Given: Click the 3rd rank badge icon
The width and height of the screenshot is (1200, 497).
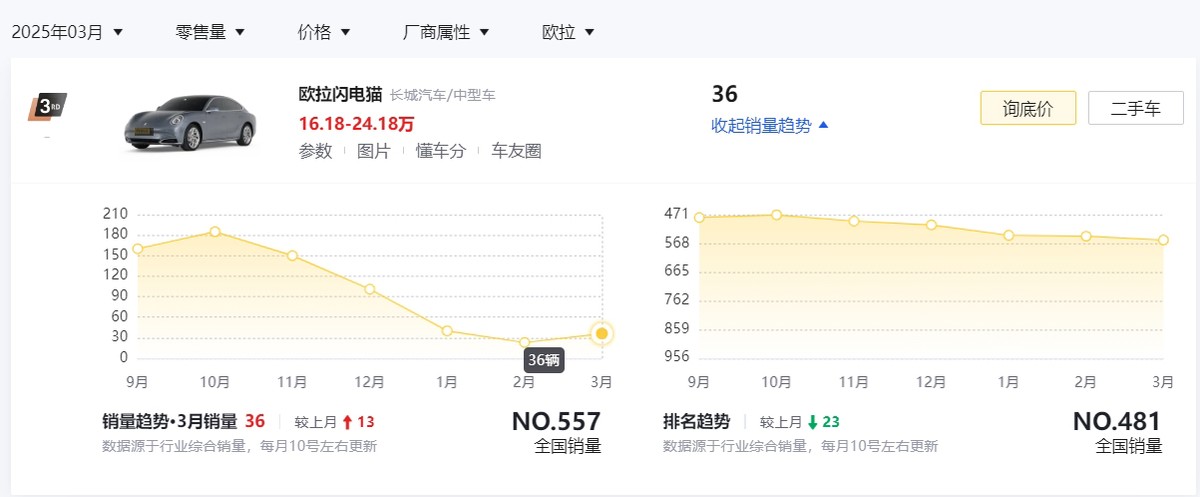Looking at the screenshot, I should coord(47,106).
